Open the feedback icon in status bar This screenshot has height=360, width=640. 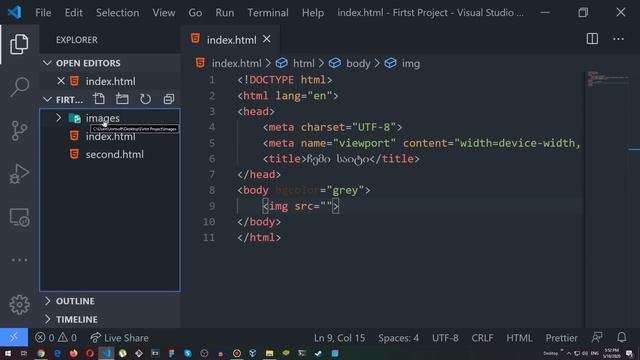coord(597,337)
